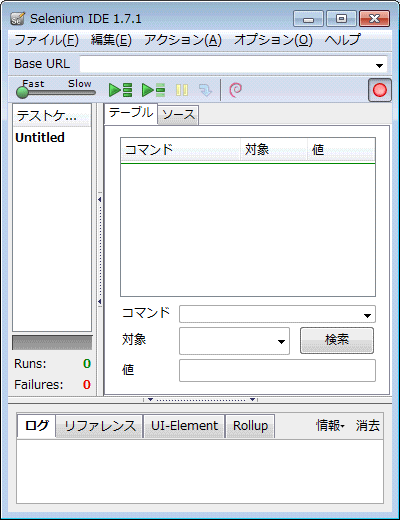Click the Selenium IDE title bar icon

point(17,19)
